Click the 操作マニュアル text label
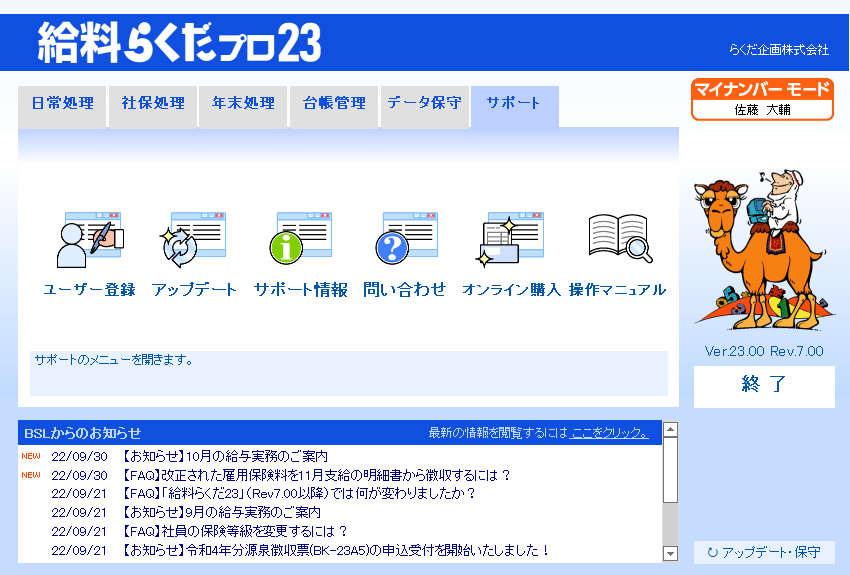Viewport: 850px width, 575px height. coord(617,289)
